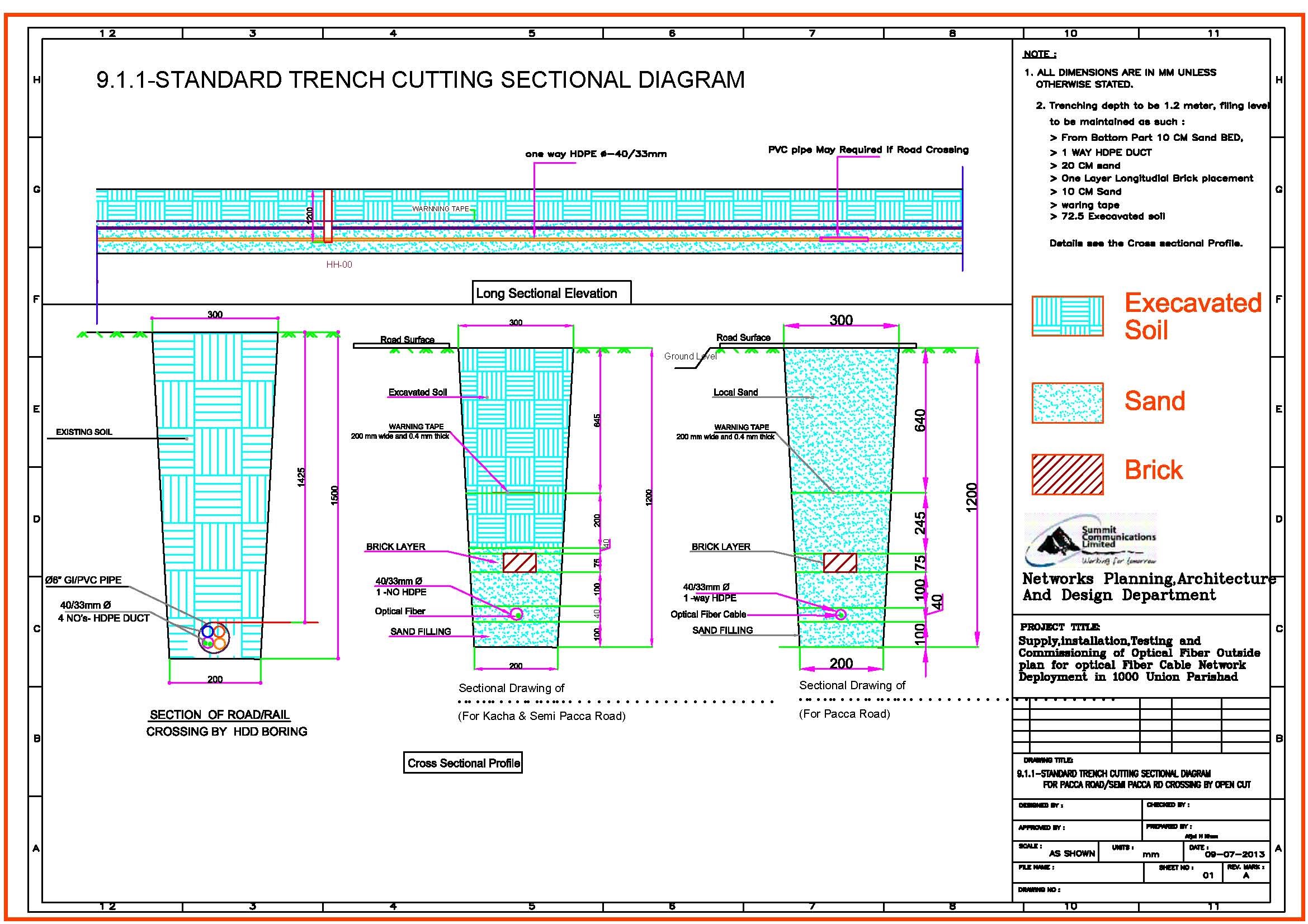Click the AS SHOWN scale field

(x=1071, y=854)
